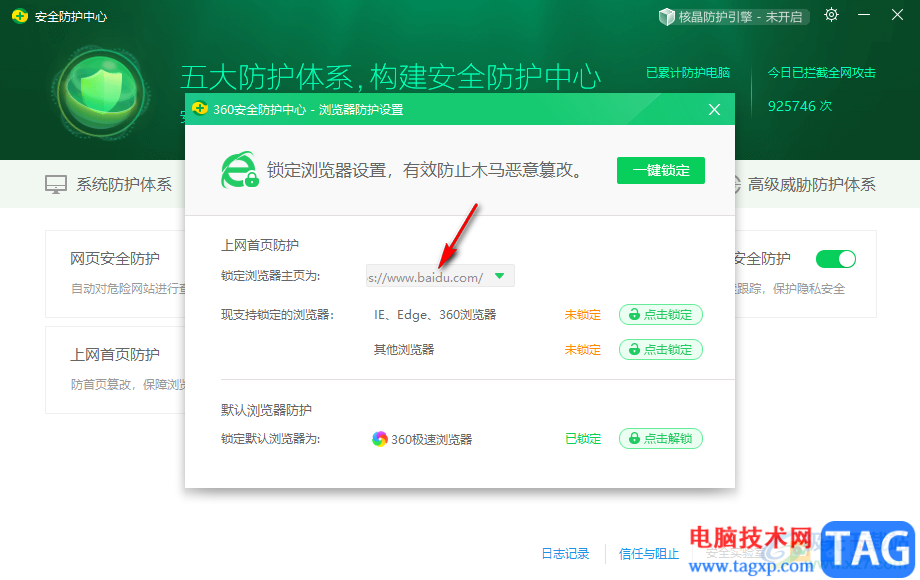Open the settings gear in title bar
Viewport: 920px width, 580px height.
[x=831, y=15]
